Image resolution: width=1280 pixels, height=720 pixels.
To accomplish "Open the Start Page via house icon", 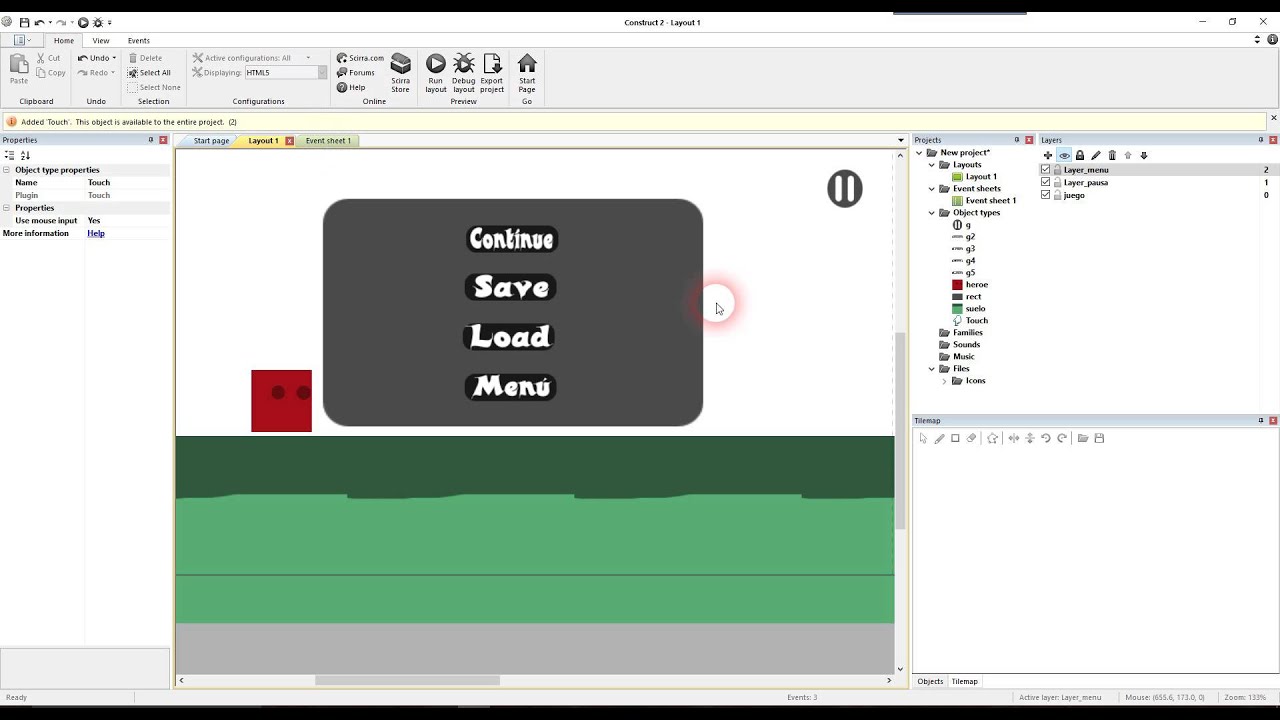I will 527,65.
